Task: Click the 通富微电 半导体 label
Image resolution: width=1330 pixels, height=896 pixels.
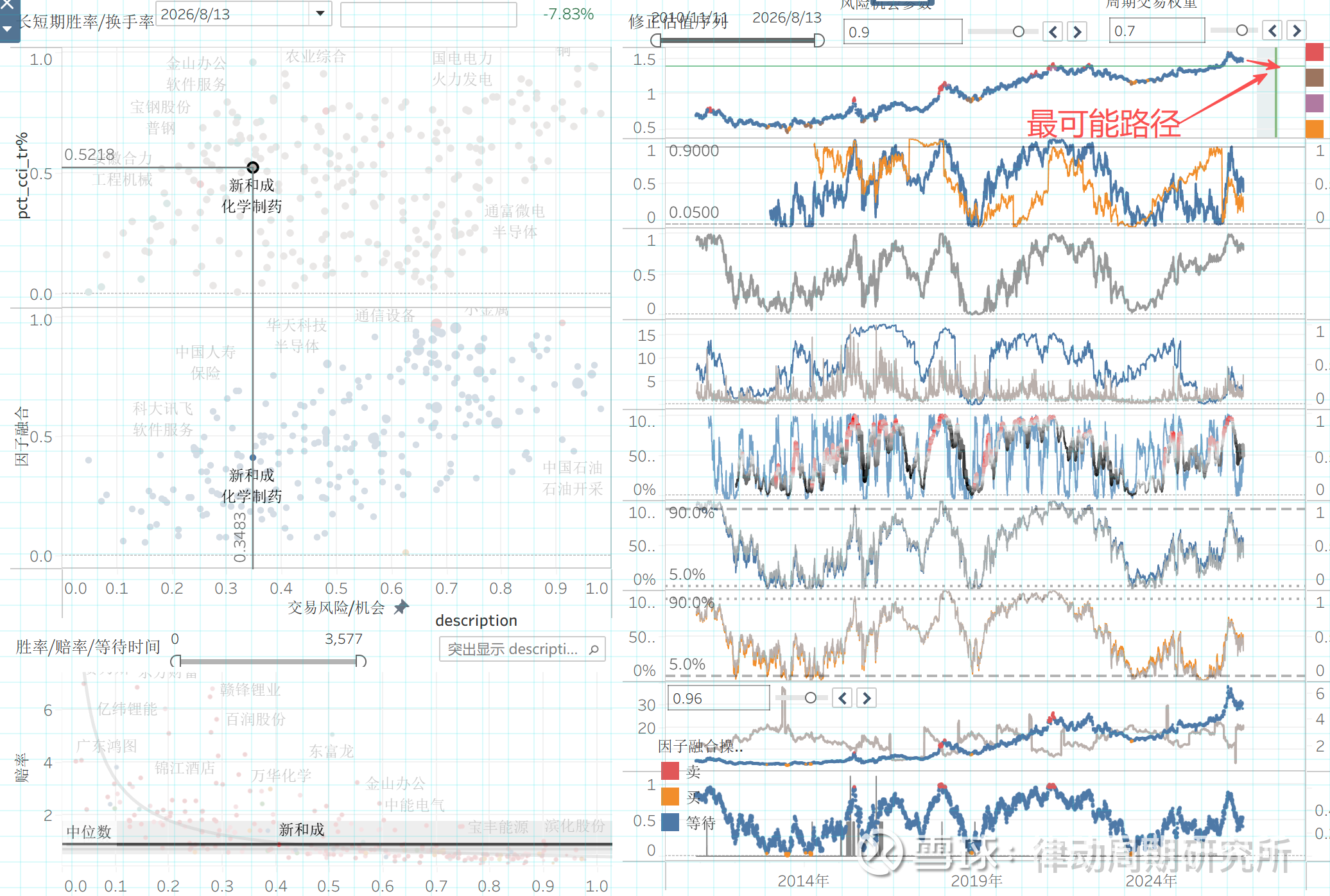Action: [x=514, y=221]
